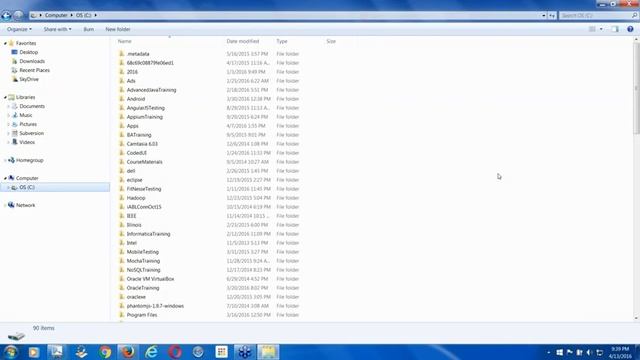Launch Google Chrome from taskbar

[105, 352]
